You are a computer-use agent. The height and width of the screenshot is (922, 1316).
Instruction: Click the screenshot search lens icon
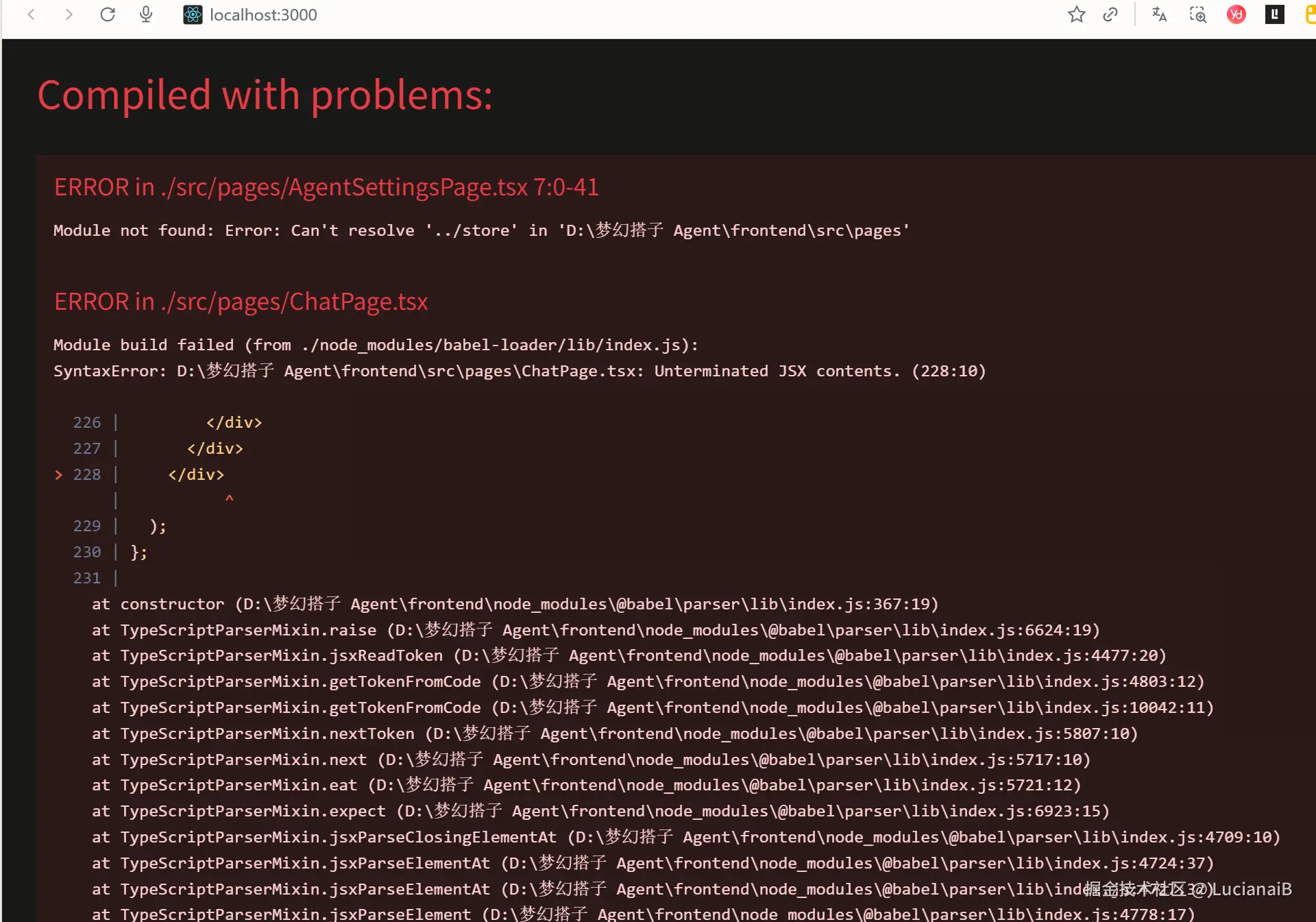[1197, 14]
